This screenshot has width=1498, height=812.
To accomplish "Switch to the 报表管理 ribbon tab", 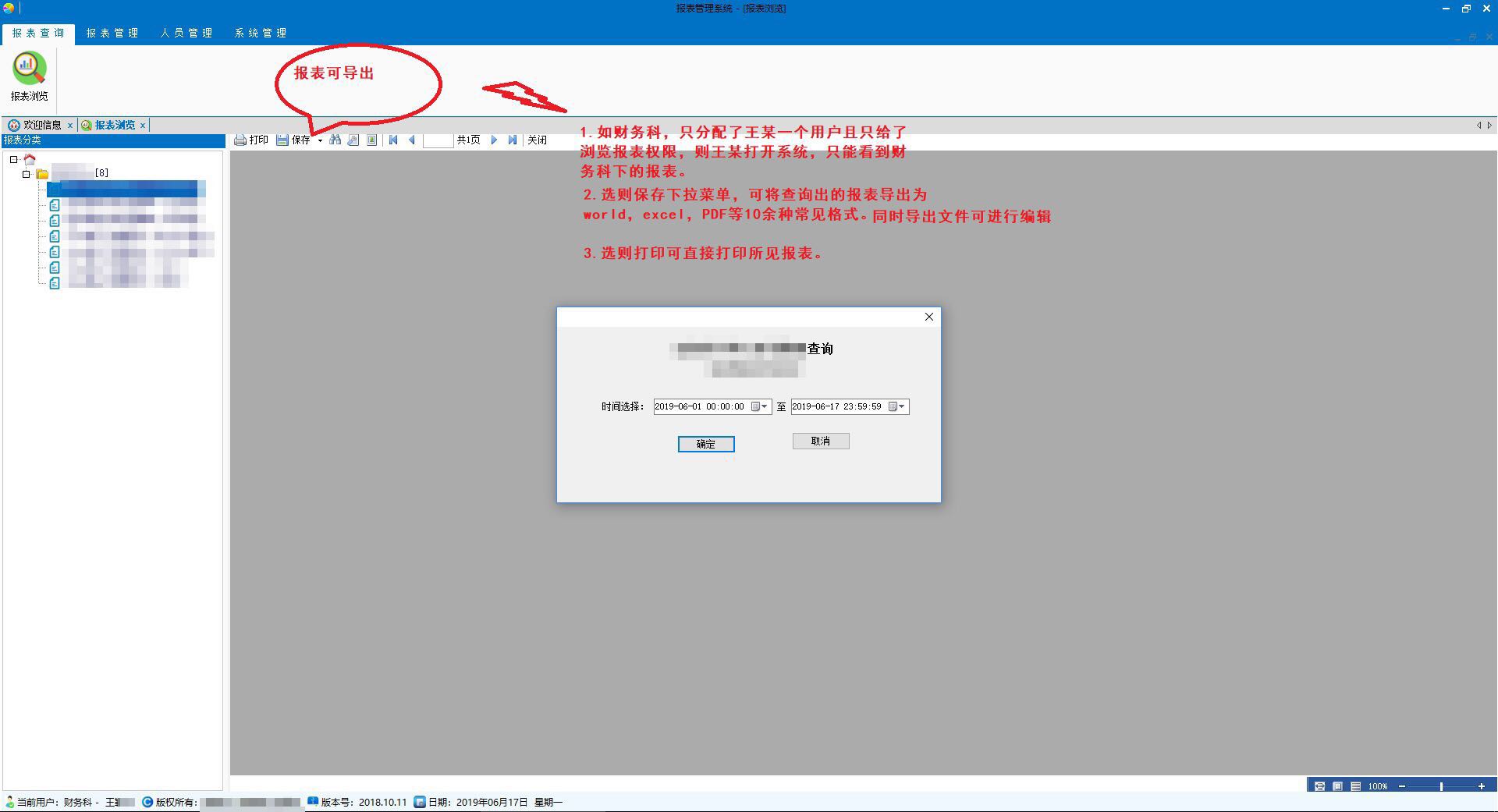I will (112, 34).
